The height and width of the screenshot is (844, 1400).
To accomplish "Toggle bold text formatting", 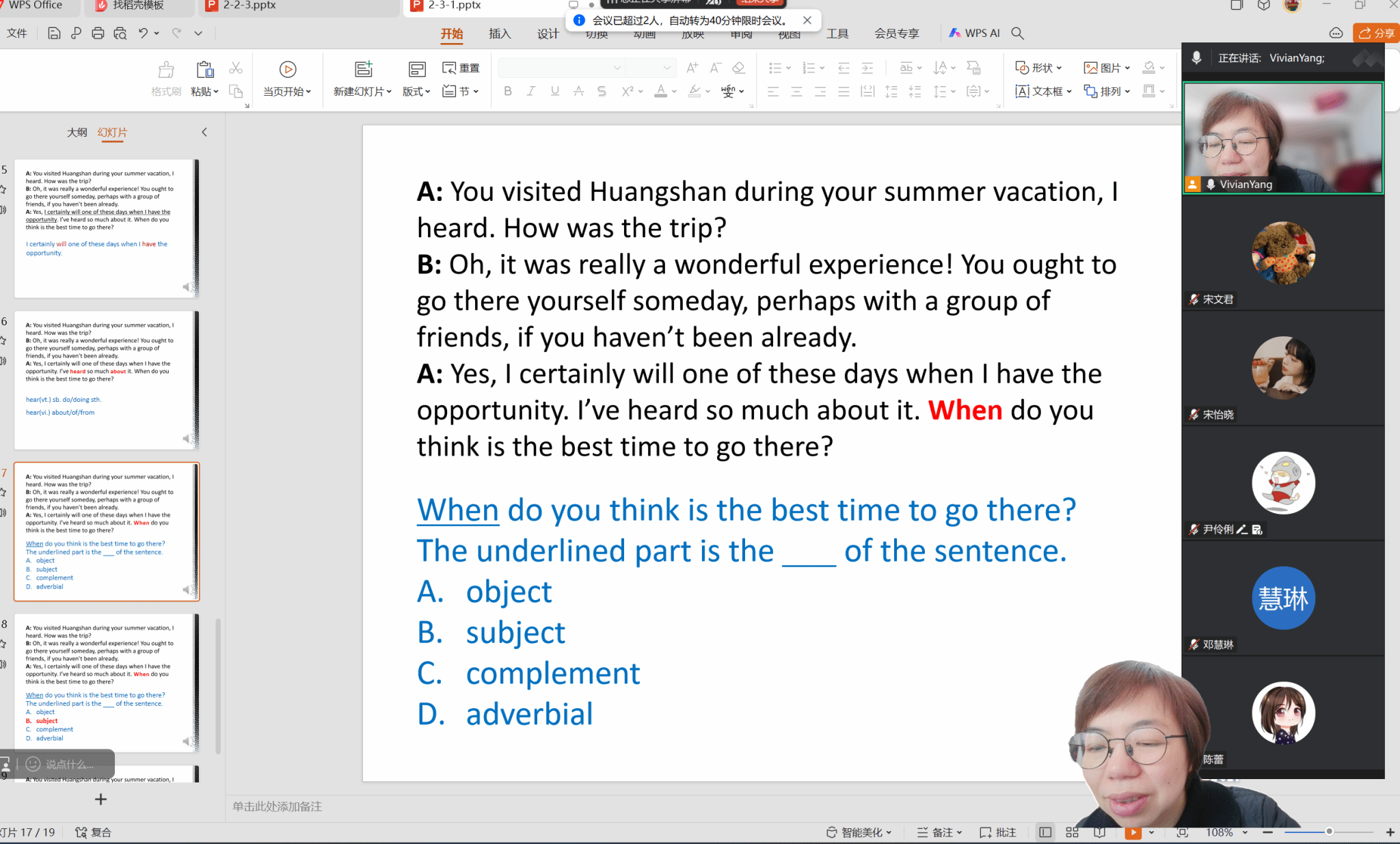I will click(x=507, y=91).
